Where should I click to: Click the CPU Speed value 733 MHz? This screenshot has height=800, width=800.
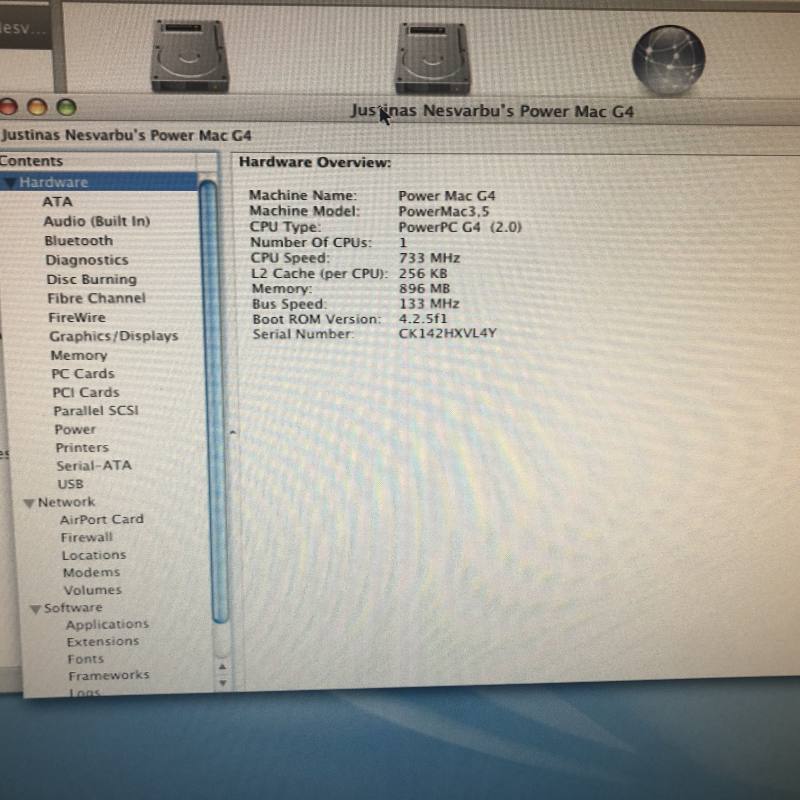(x=429, y=258)
